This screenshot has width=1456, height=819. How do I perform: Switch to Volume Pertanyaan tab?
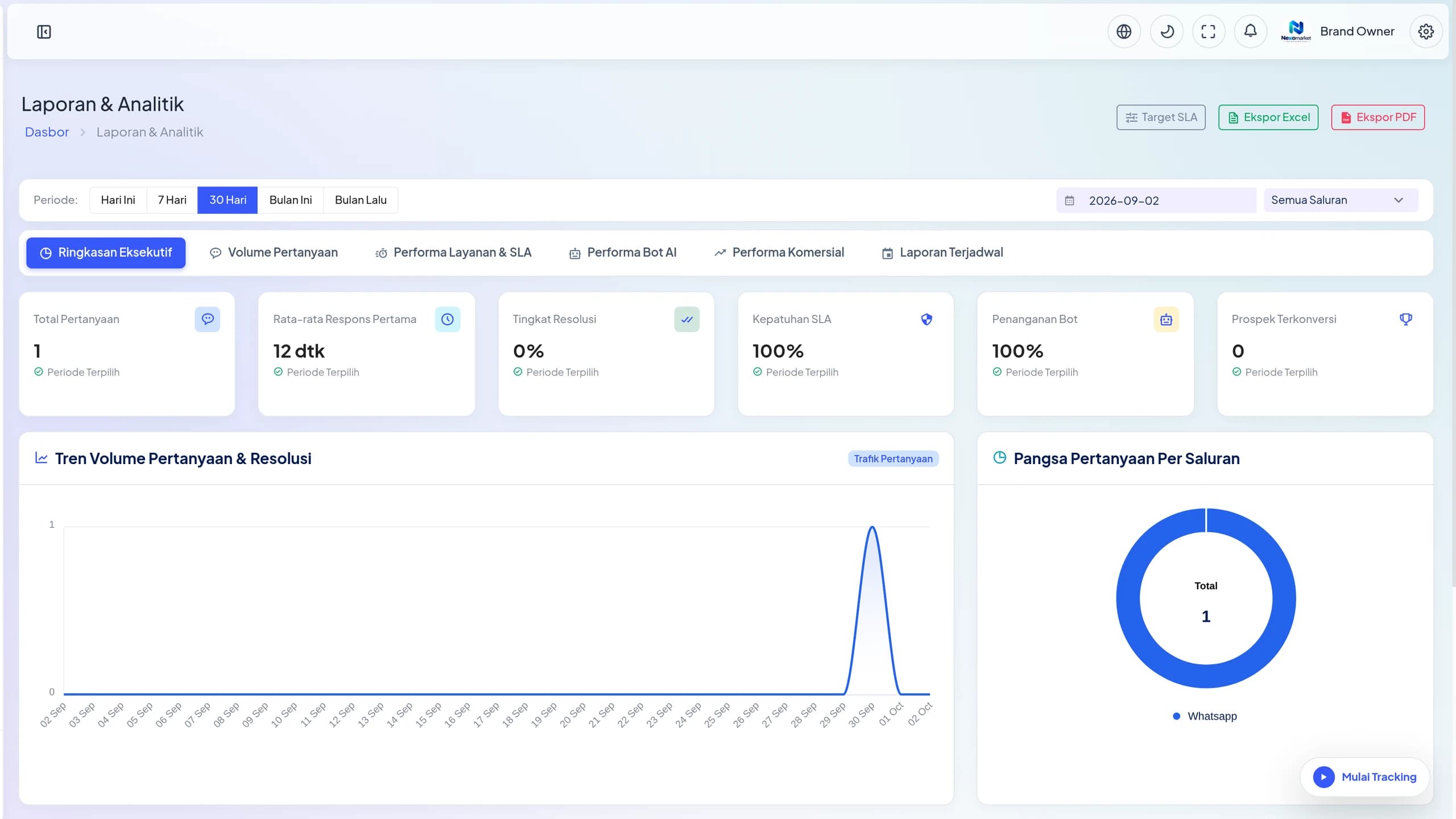click(x=274, y=253)
